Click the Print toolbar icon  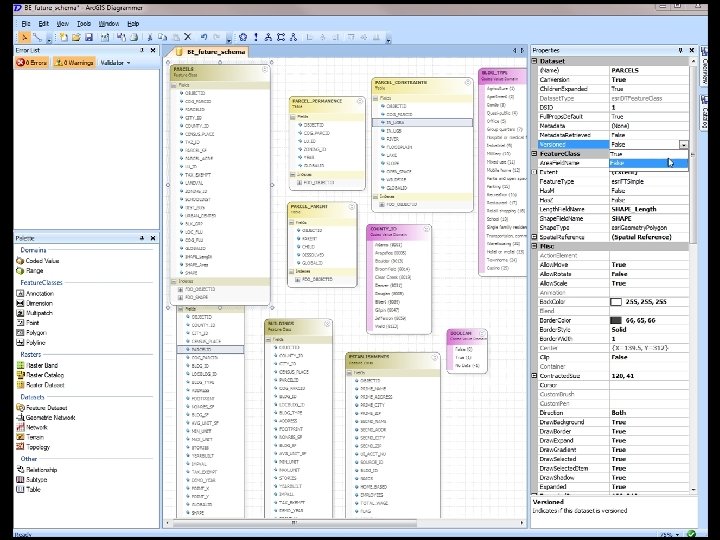(134, 37)
